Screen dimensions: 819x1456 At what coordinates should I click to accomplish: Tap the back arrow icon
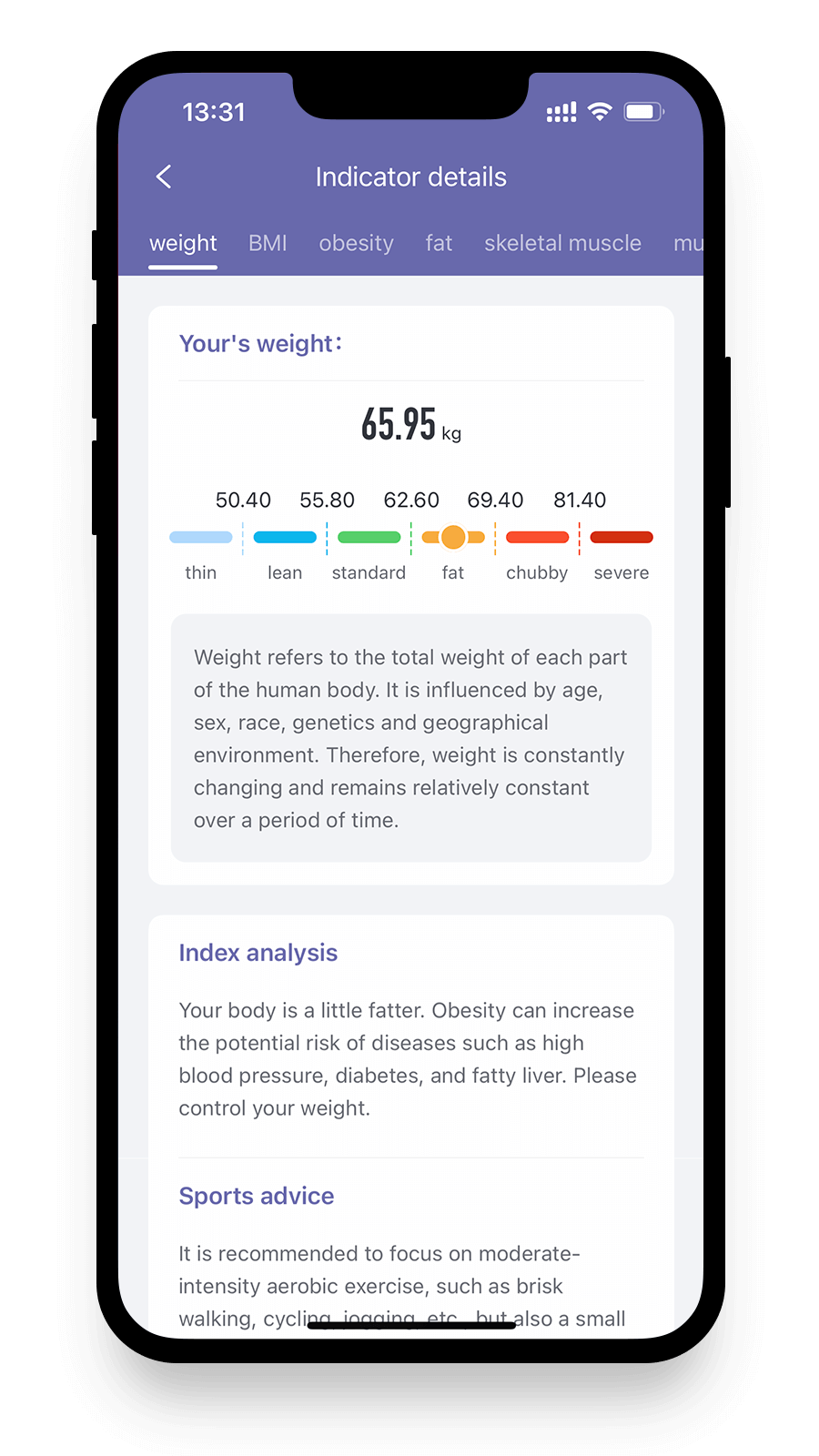click(x=164, y=177)
